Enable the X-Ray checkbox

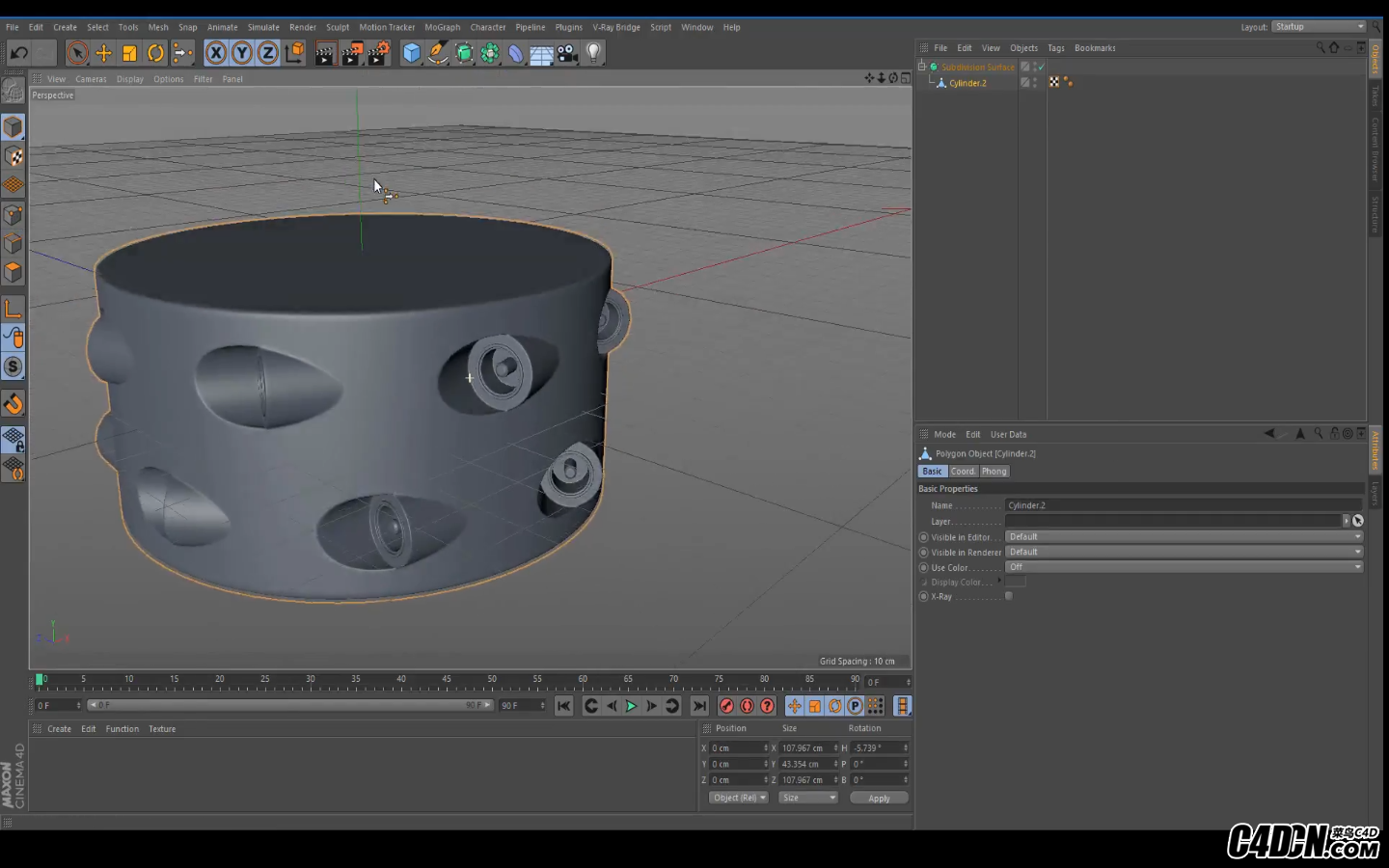(x=1009, y=596)
